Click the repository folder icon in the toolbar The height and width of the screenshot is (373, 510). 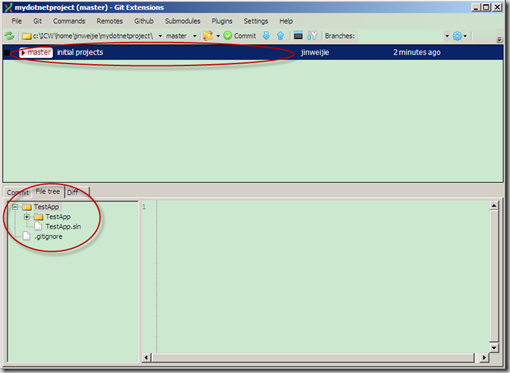tap(27, 36)
